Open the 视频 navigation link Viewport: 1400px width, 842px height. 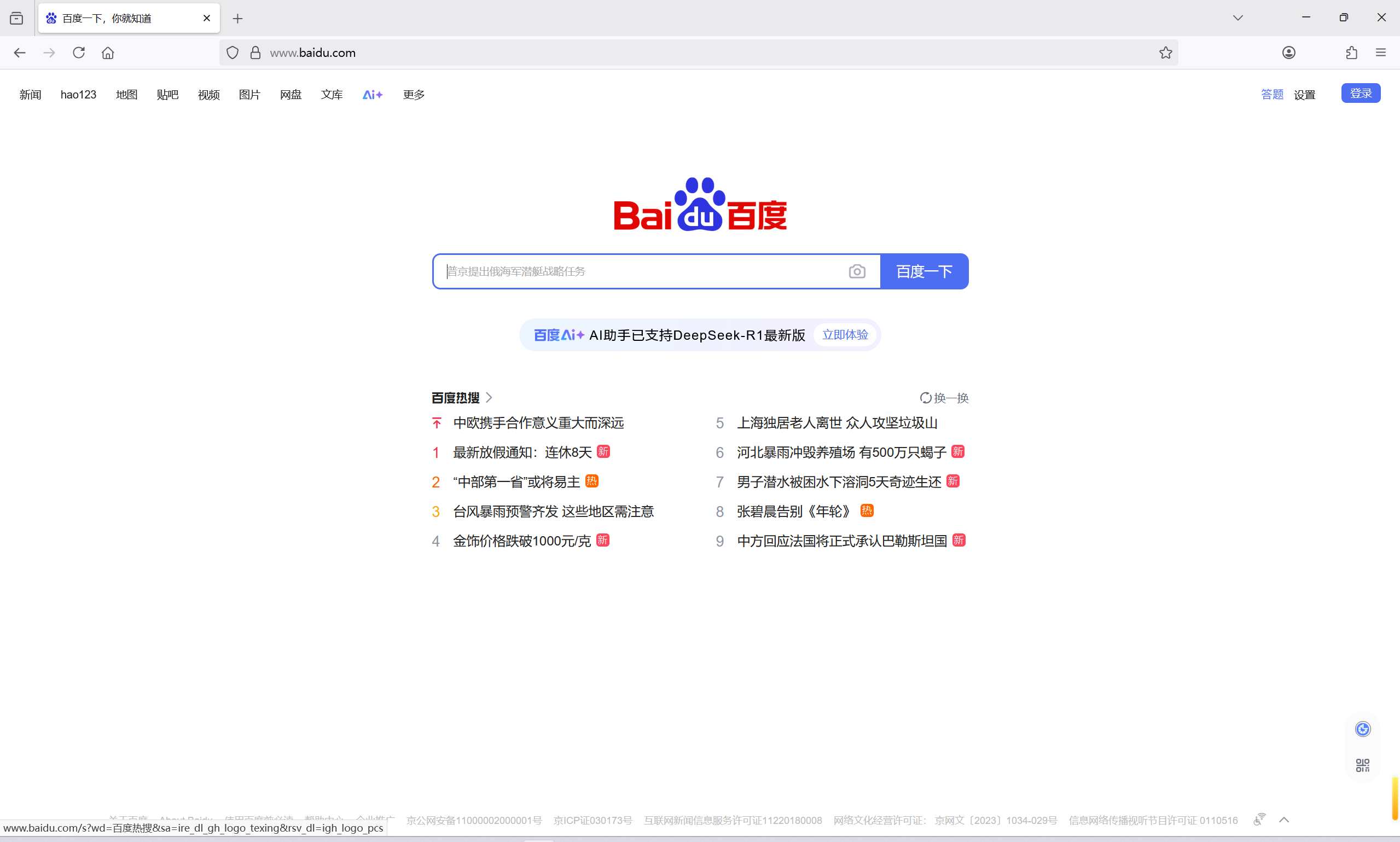coord(209,95)
